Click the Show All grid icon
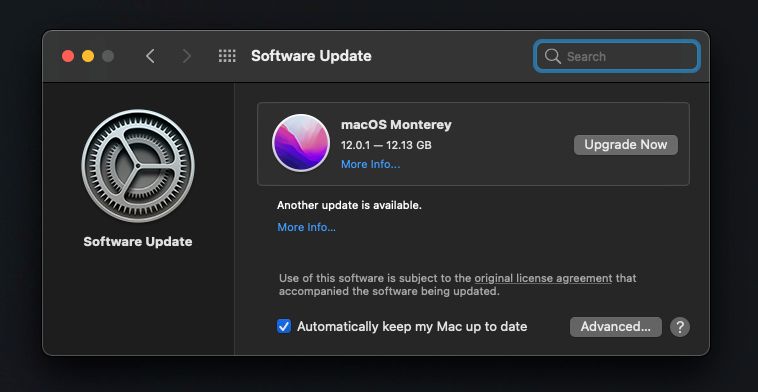Screen dimensions: 758x392 pyautogui.click(x=227, y=56)
